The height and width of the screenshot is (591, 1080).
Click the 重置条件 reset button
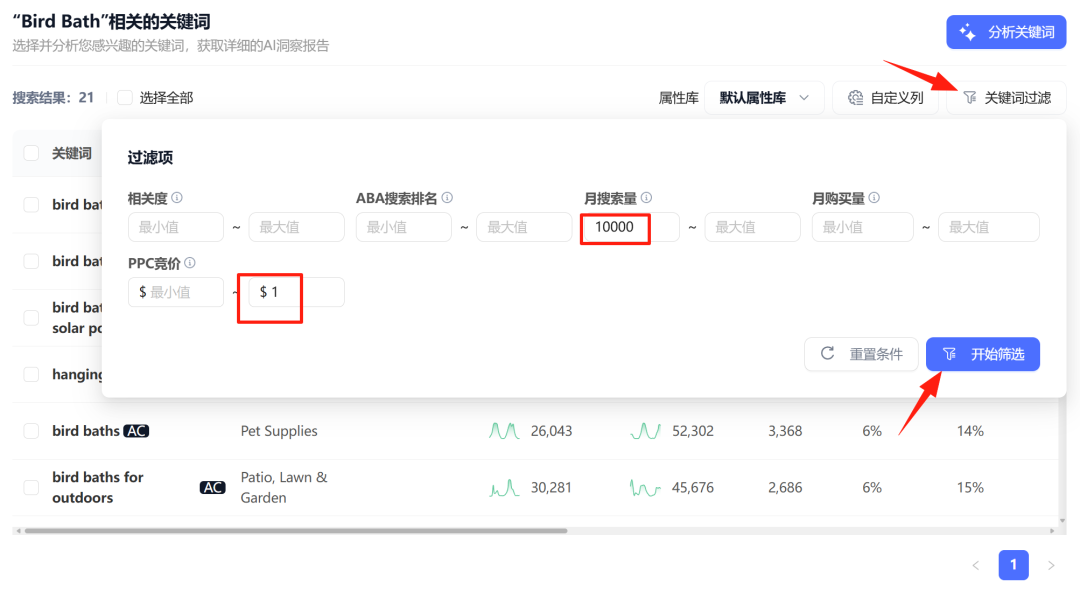(x=861, y=354)
